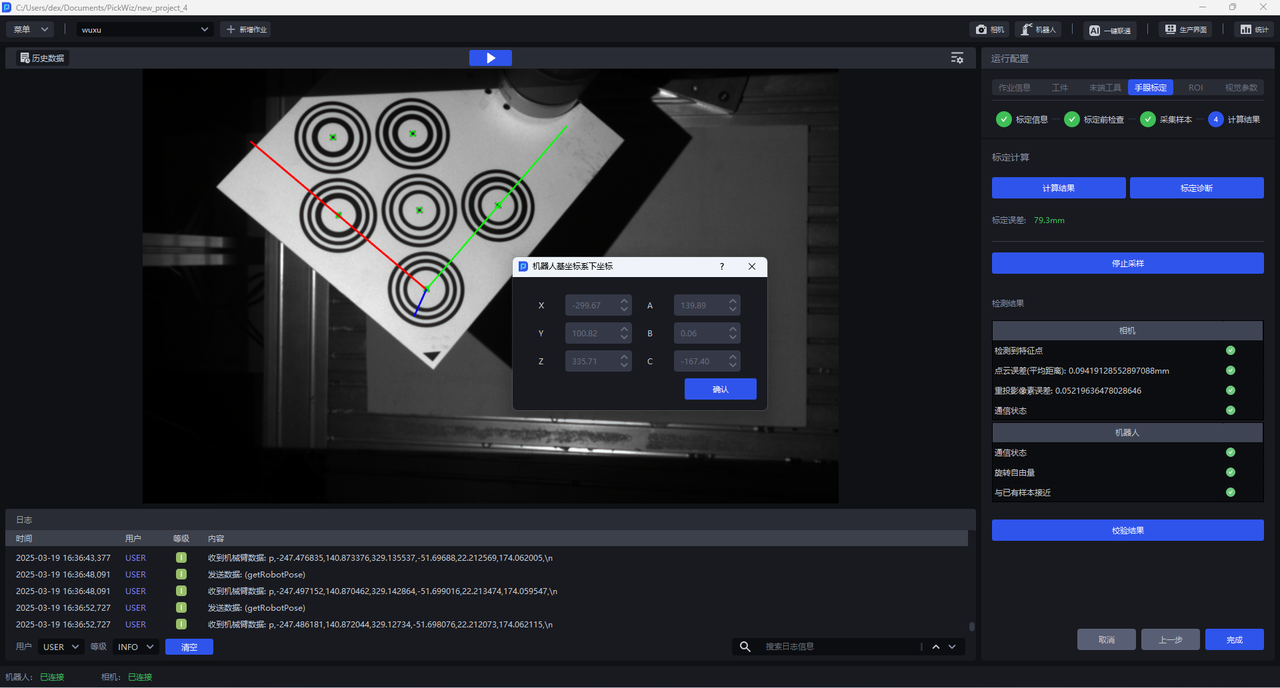The image size is (1280, 688).
Task: Click the AI 一键联通 button
Action: (x=1109, y=30)
